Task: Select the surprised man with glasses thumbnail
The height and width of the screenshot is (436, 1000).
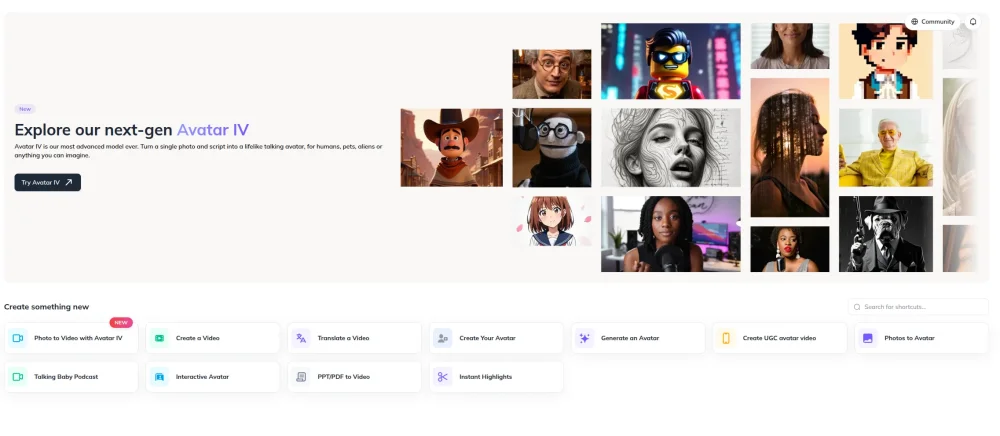Action: [x=552, y=74]
